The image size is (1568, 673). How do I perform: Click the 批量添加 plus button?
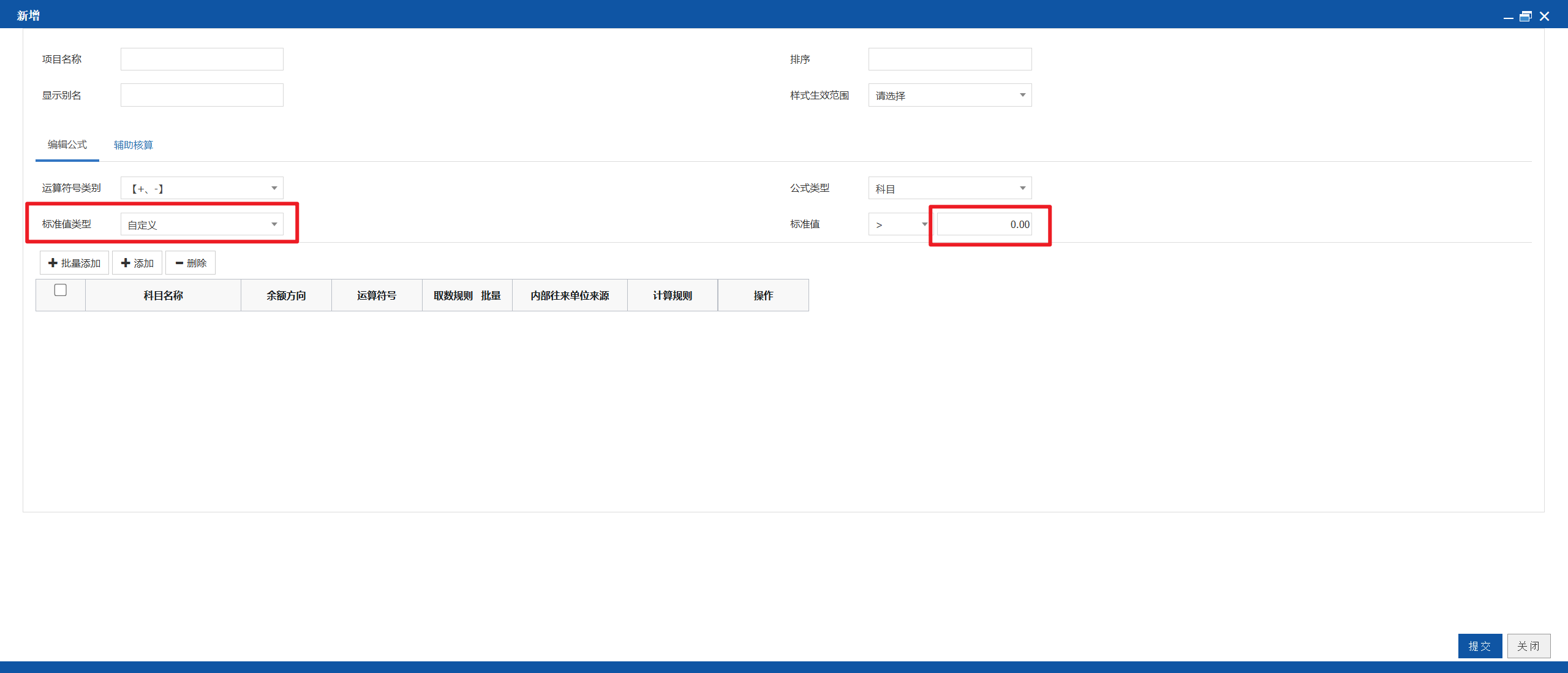74,263
